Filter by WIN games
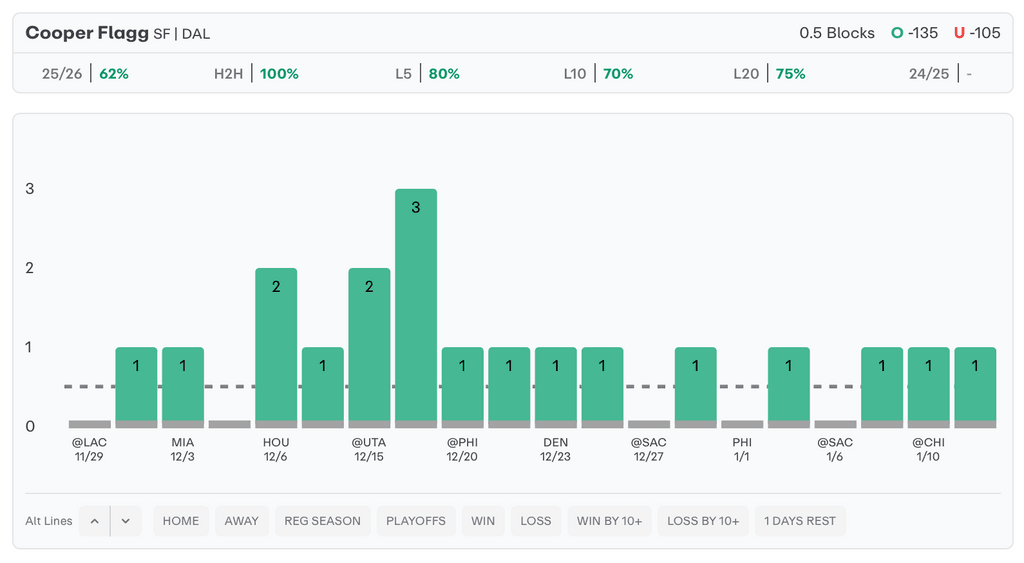This screenshot has width=1024, height=563. pos(483,521)
